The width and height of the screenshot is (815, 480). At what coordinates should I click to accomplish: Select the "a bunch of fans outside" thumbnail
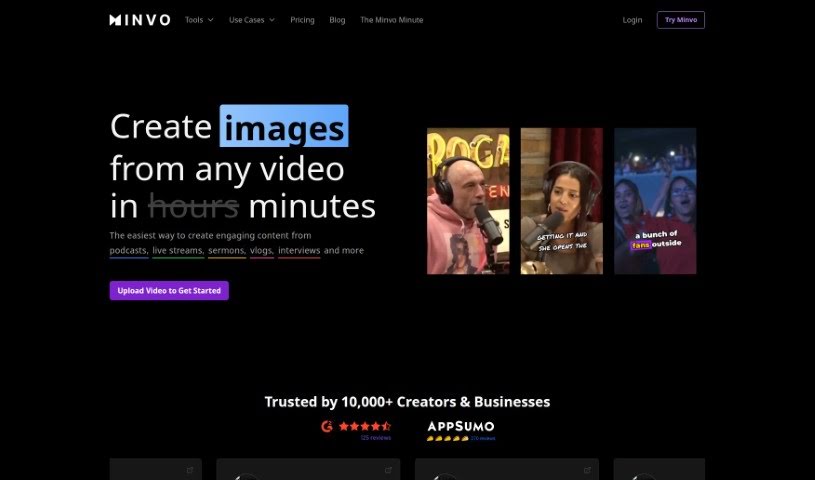[655, 201]
